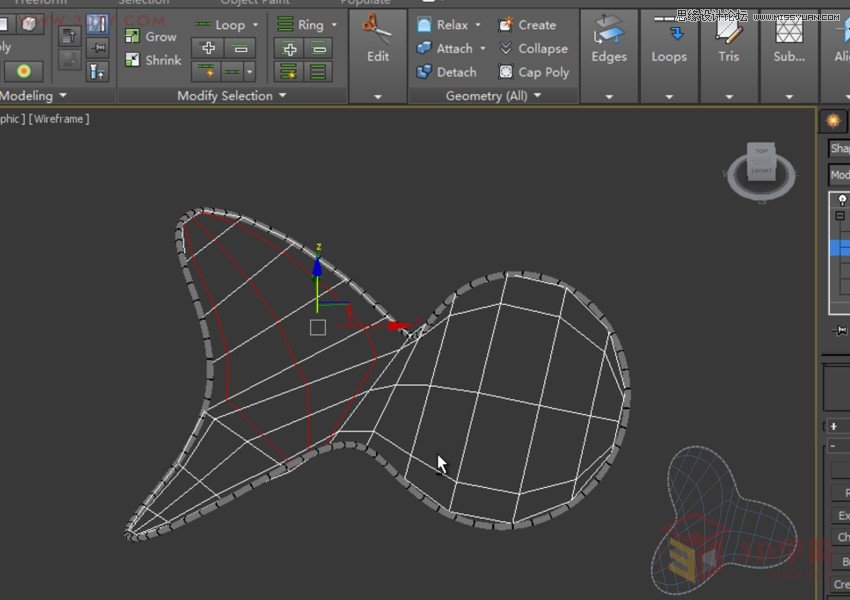The image size is (850, 600).
Task: Open the [Wireframe] viewport shading menu
Action: coord(59,119)
